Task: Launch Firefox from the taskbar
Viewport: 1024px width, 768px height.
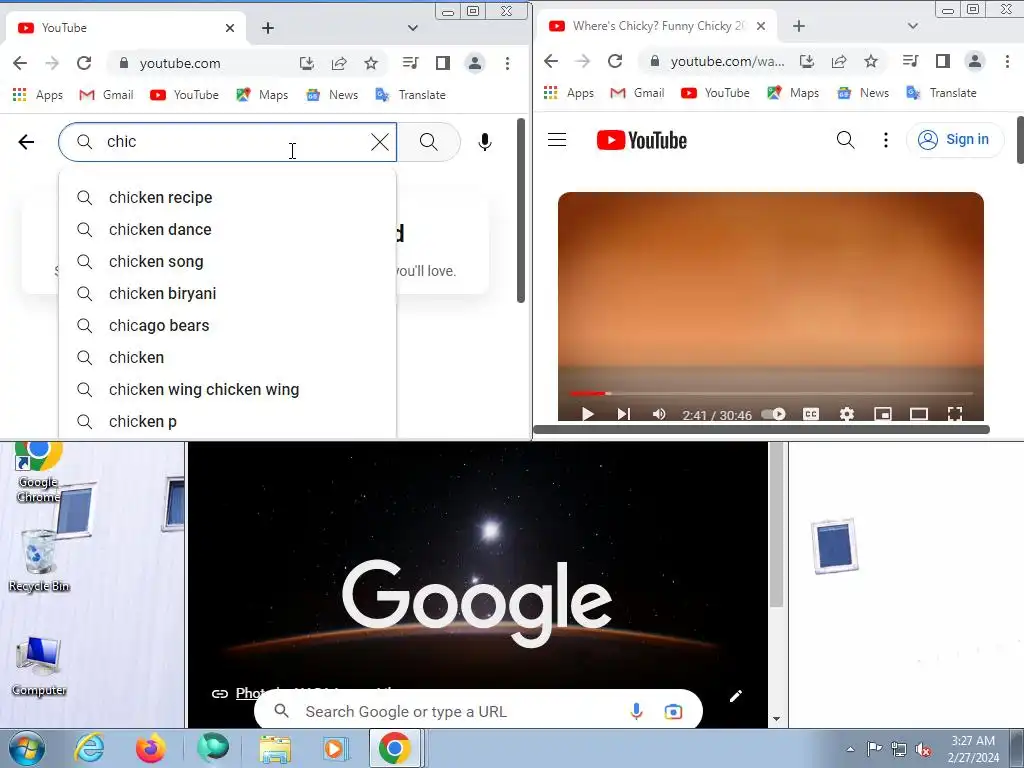Action: [150, 748]
